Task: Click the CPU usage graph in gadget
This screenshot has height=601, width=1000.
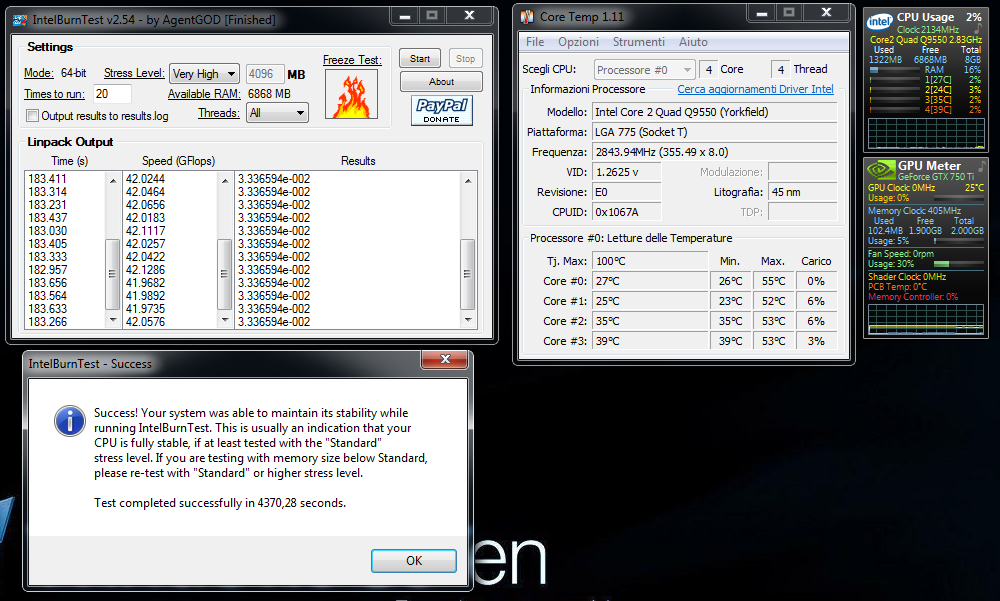Action: click(x=925, y=133)
